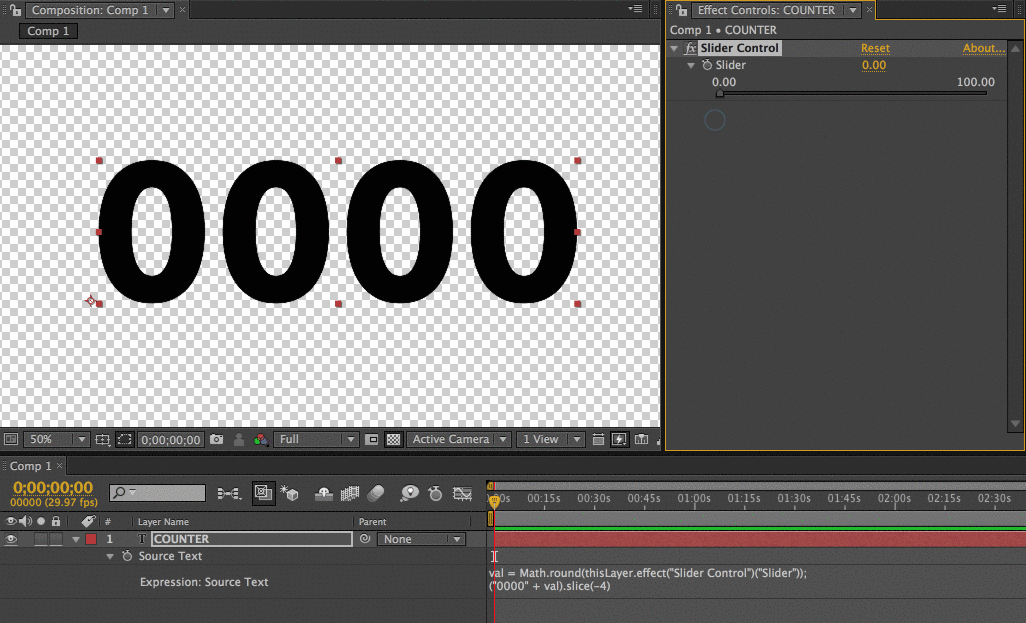The image size is (1026, 623).
Task: Open the Composition panel flyout menu
Action: [x=635, y=9]
